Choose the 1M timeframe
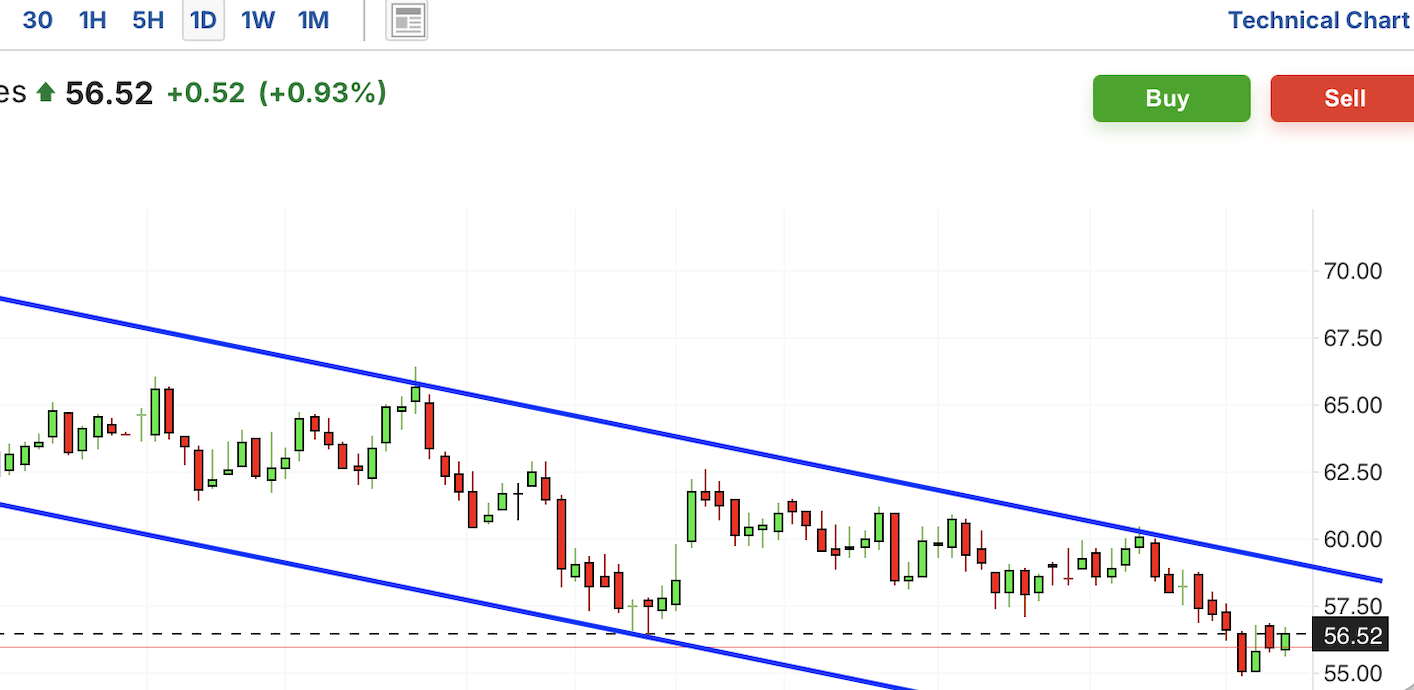Image resolution: width=1414 pixels, height=690 pixels. 314,20
